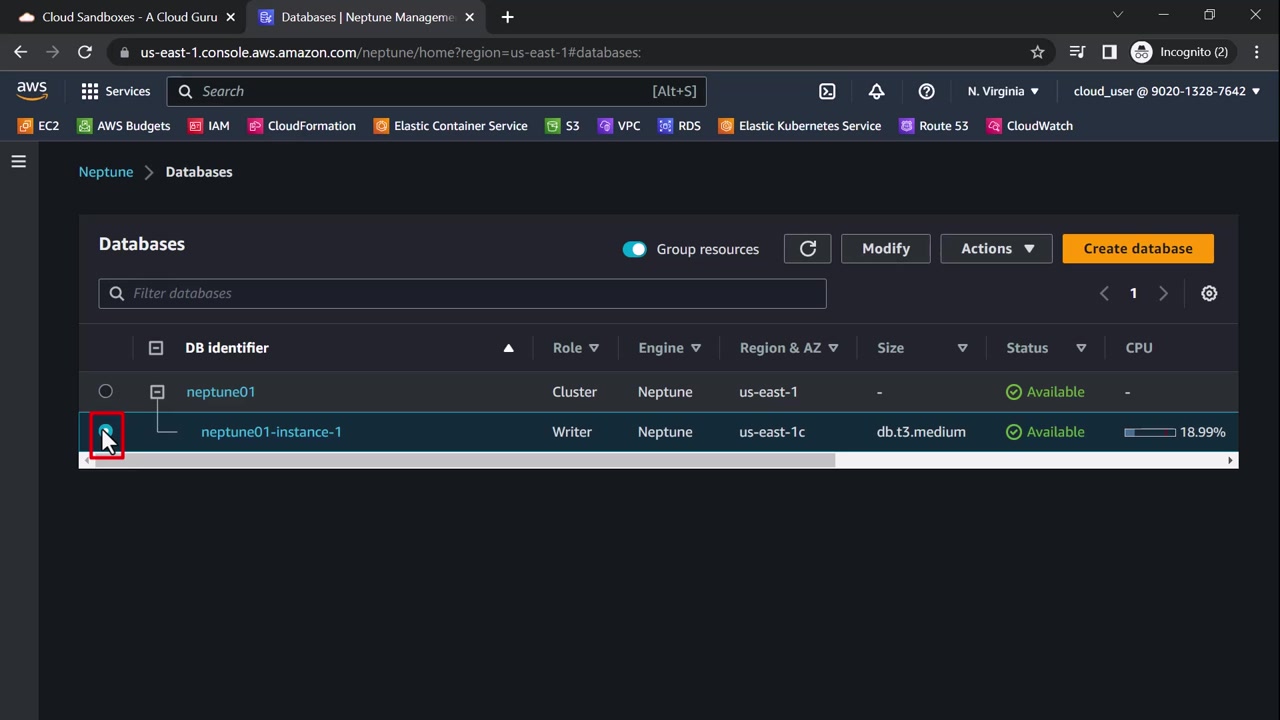This screenshot has width=1280, height=720.
Task: Collapse the neptune01 cluster tree row
Action: coord(157,392)
